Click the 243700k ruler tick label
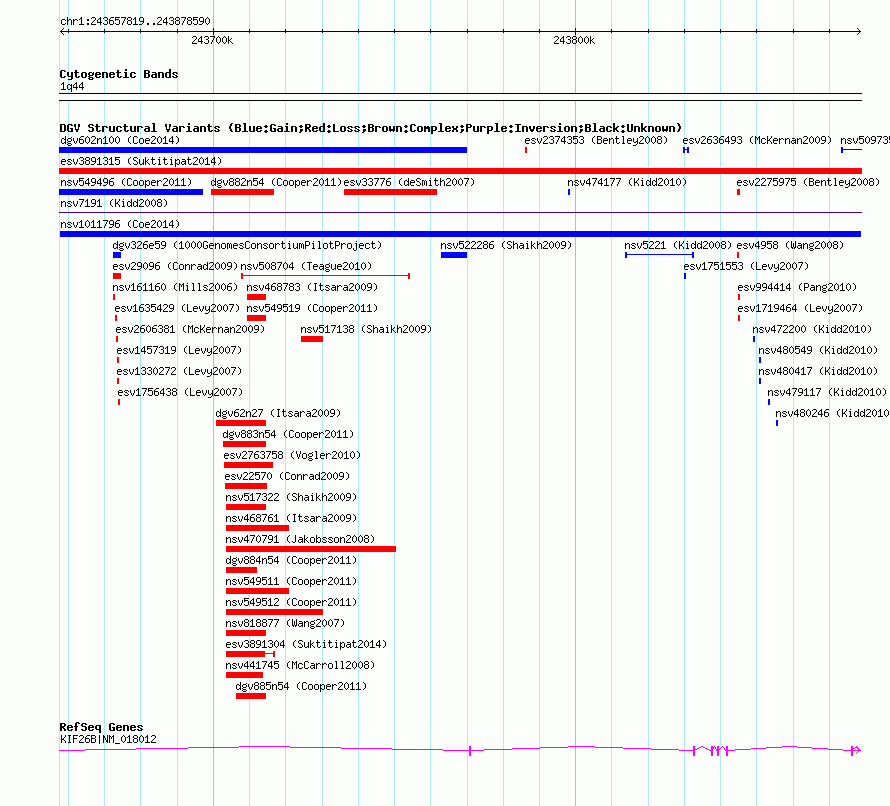This screenshot has width=890, height=806. (212, 40)
